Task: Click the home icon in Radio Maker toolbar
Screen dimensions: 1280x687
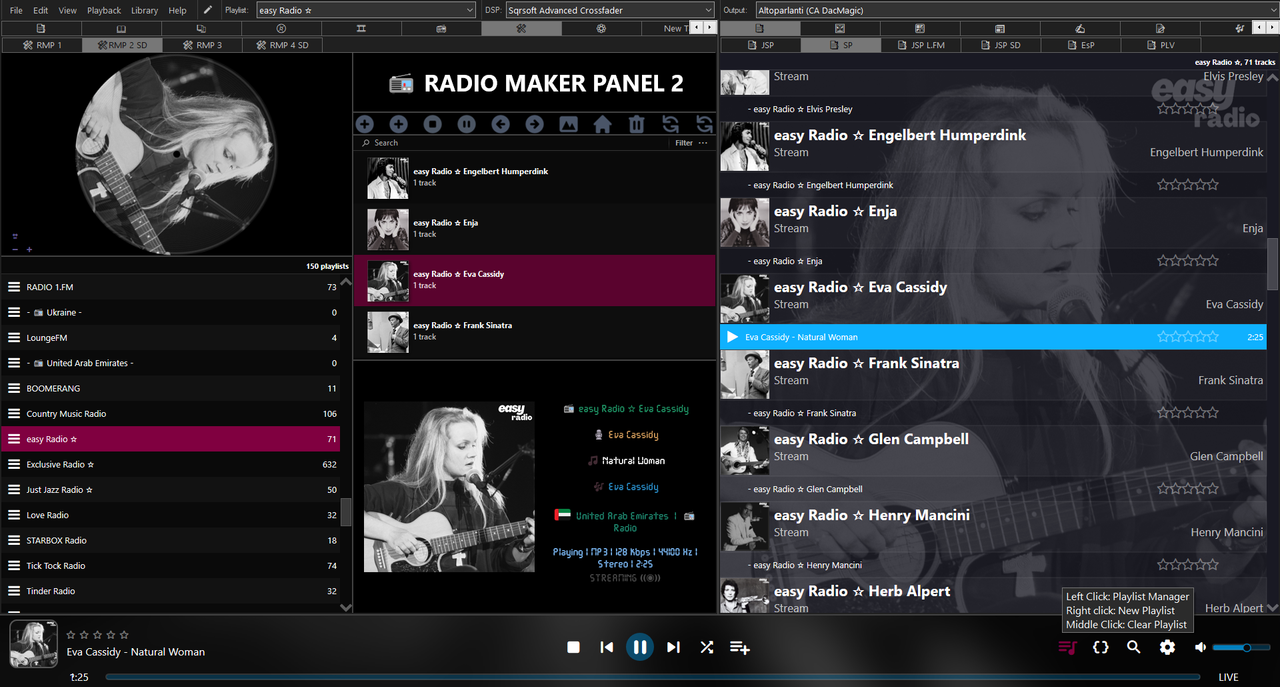Action: (x=602, y=124)
